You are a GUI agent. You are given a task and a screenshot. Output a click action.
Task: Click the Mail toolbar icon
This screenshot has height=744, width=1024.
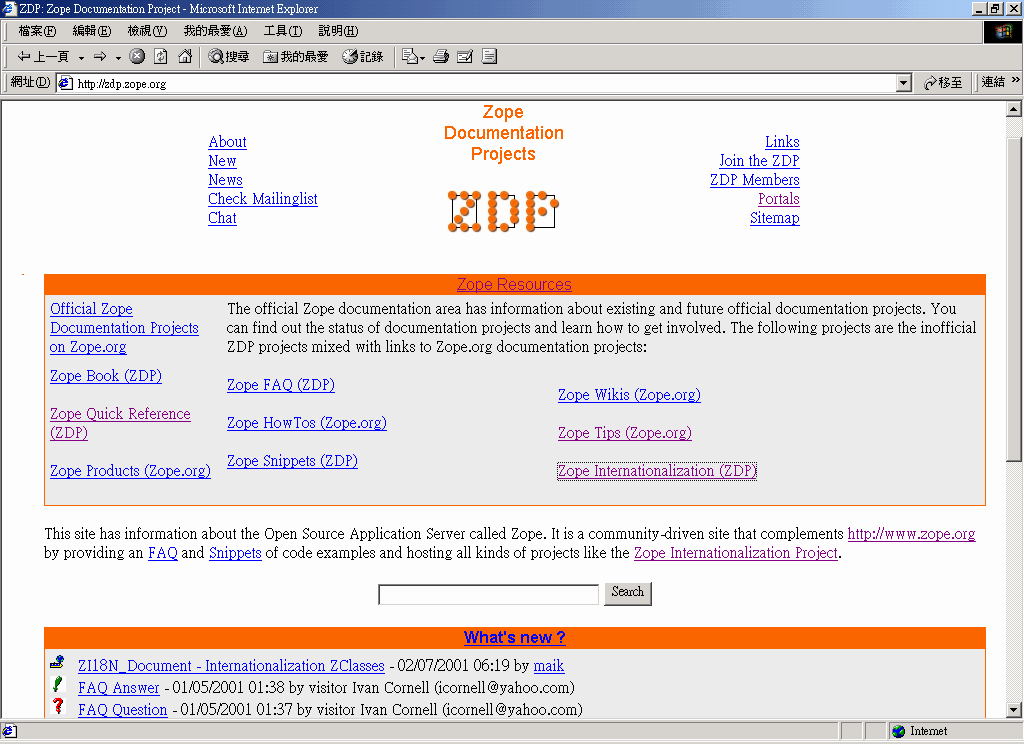click(x=409, y=57)
